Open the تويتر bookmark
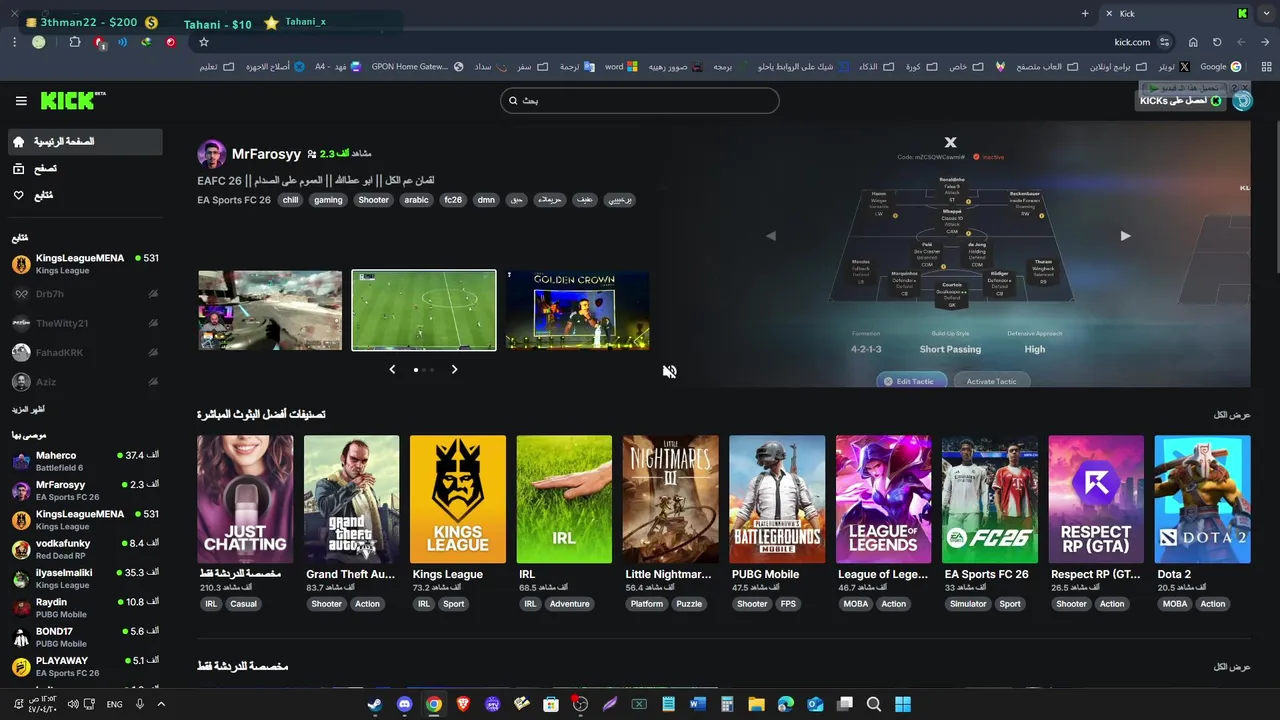The height and width of the screenshot is (720, 1280). pos(1174,67)
